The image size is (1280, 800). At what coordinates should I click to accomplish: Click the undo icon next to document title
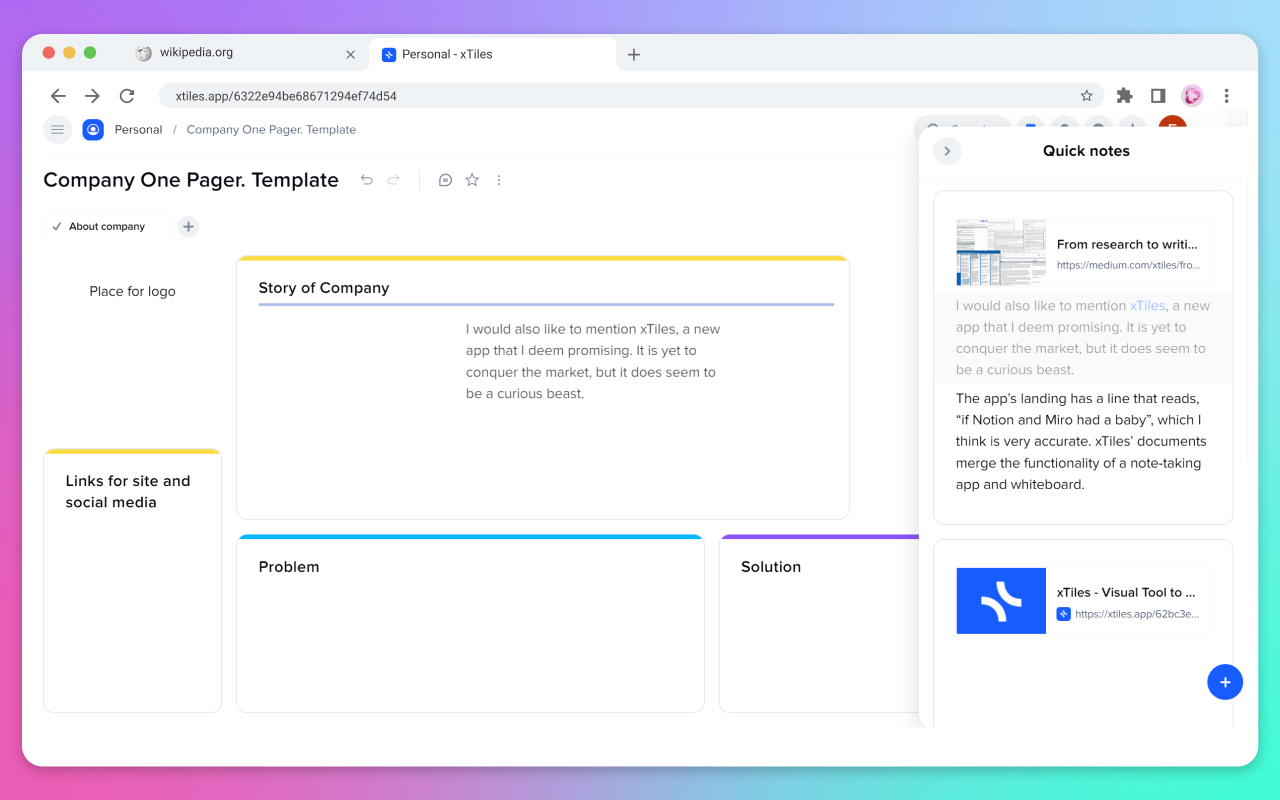coord(367,180)
